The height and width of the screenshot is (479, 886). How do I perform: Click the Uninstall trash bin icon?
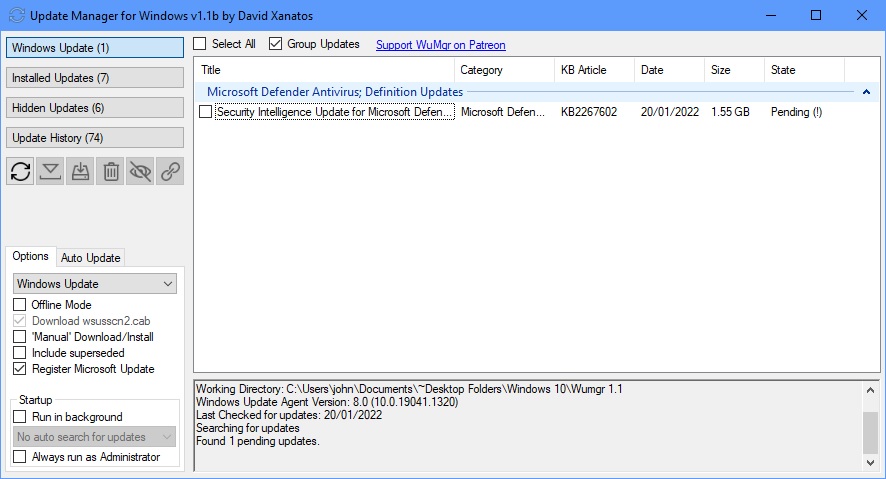click(111, 171)
